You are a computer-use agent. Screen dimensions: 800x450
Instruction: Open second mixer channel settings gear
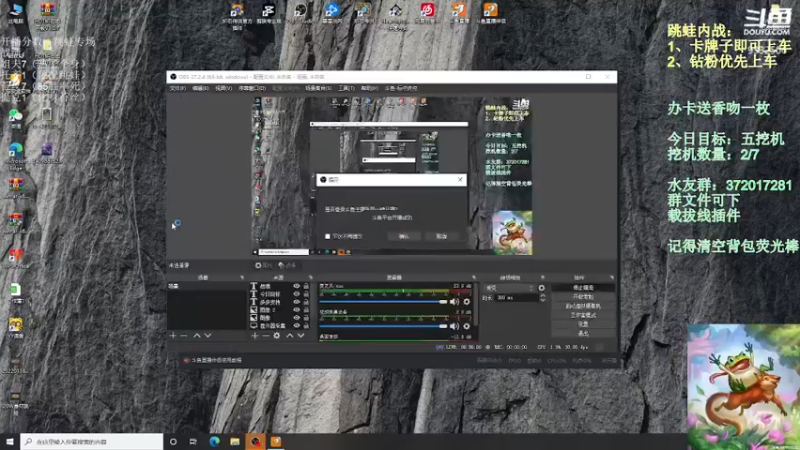point(466,326)
